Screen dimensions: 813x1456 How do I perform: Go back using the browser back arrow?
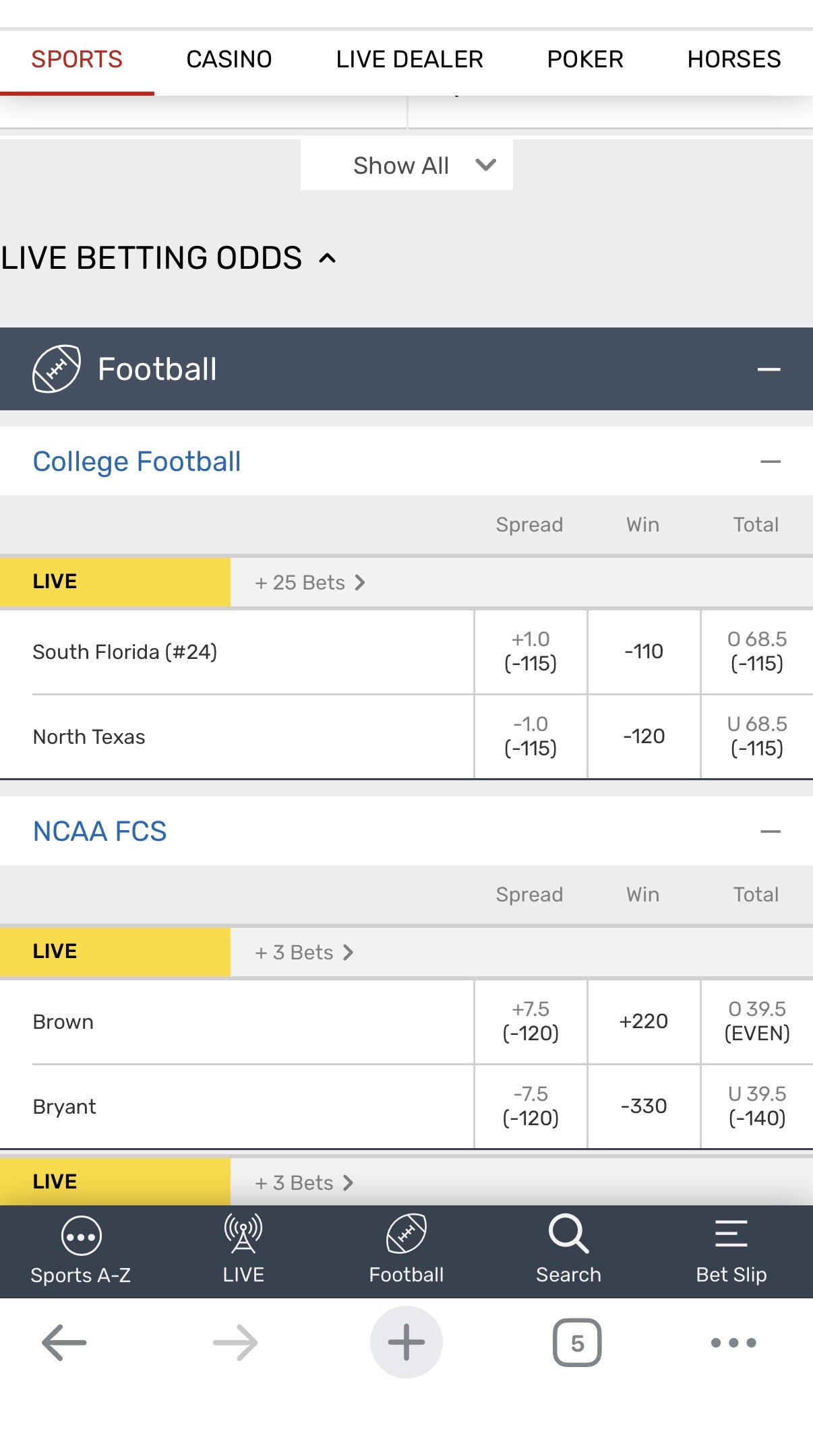click(x=64, y=1343)
